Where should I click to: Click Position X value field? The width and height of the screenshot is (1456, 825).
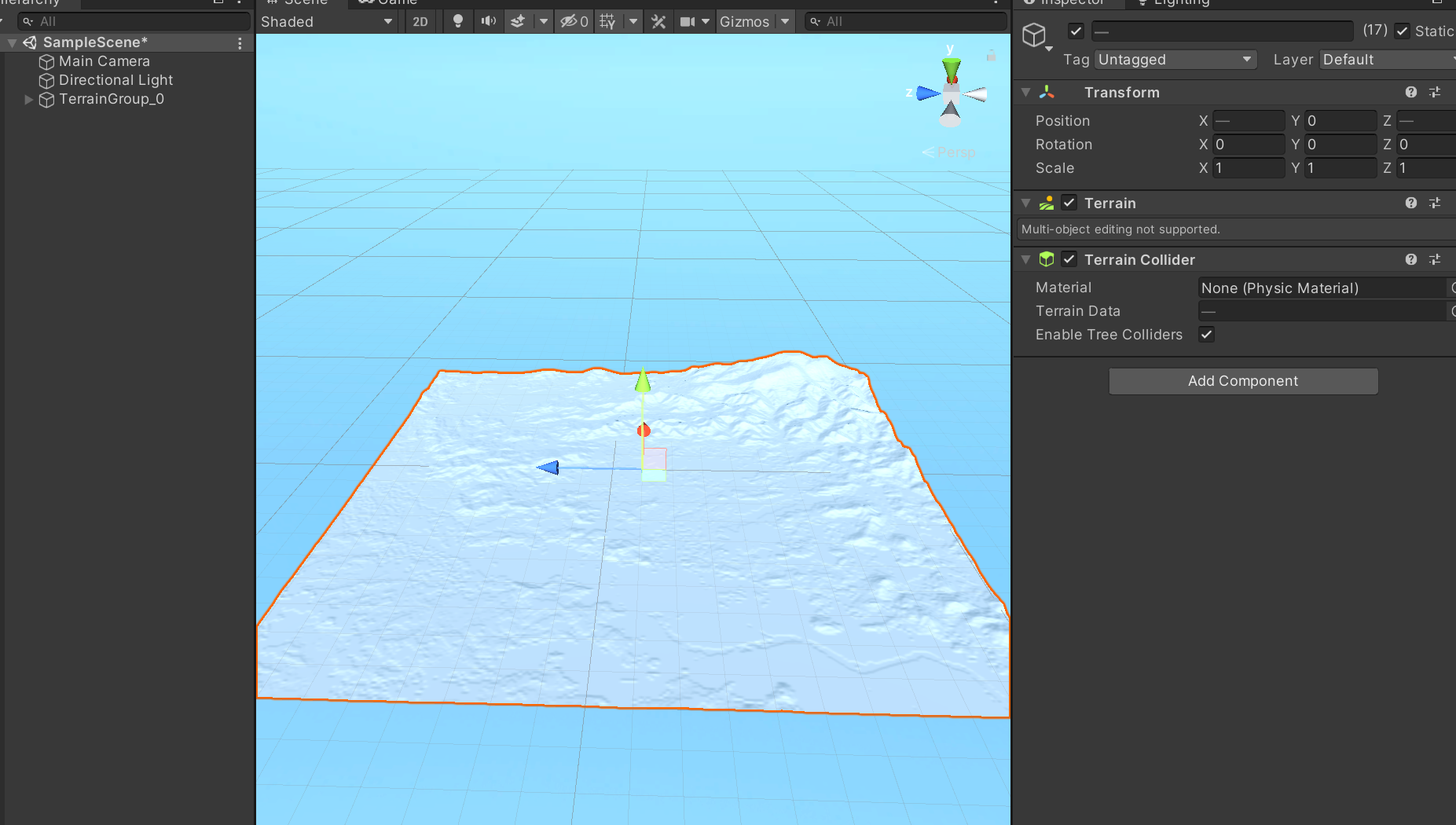[1249, 121]
